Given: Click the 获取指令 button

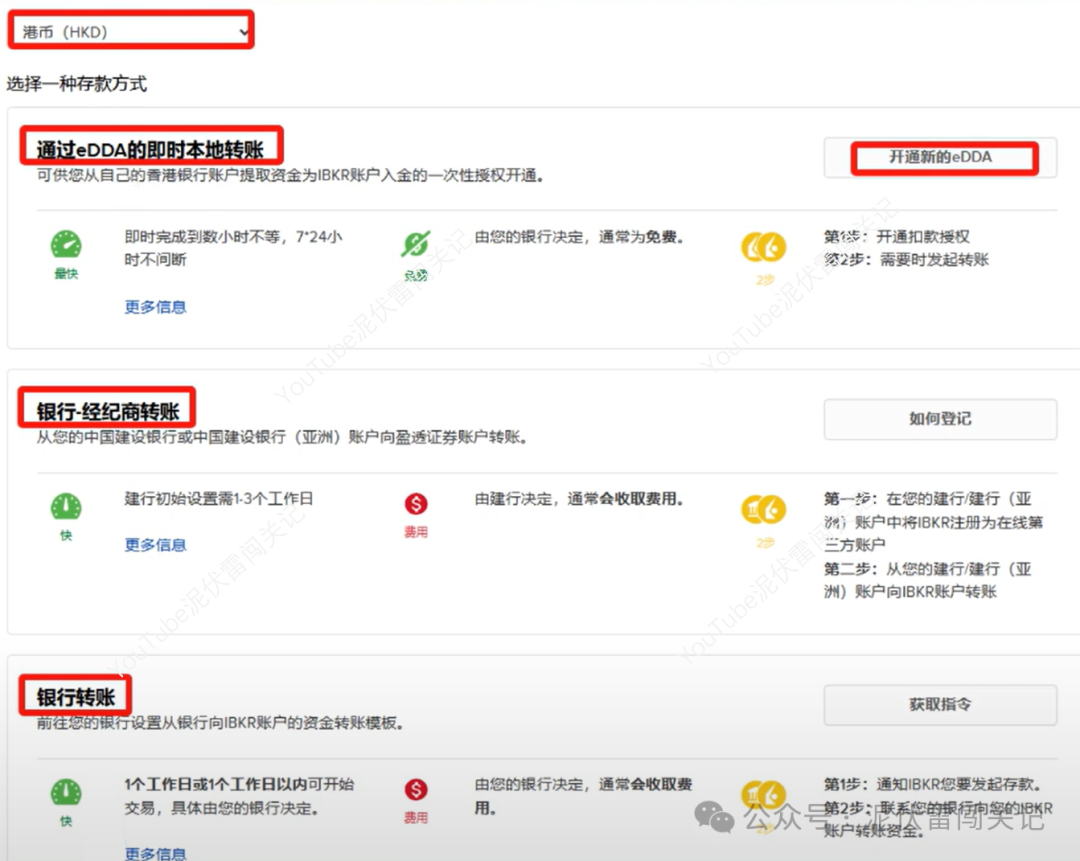Looking at the screenshot, I should click(939, 704).
